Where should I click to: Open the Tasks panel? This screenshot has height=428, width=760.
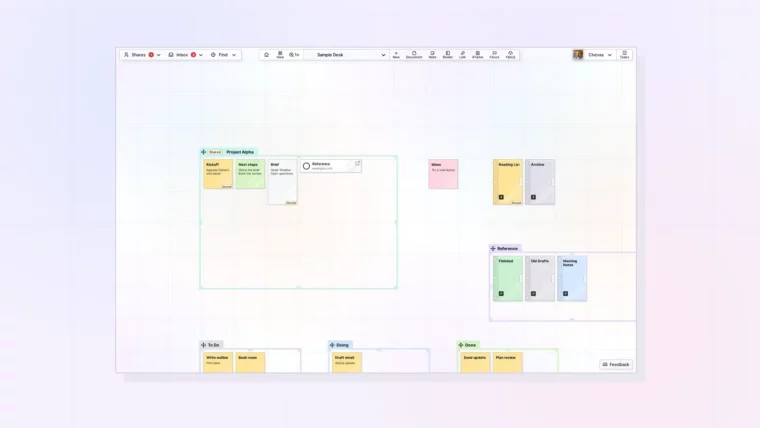[624, 55]
